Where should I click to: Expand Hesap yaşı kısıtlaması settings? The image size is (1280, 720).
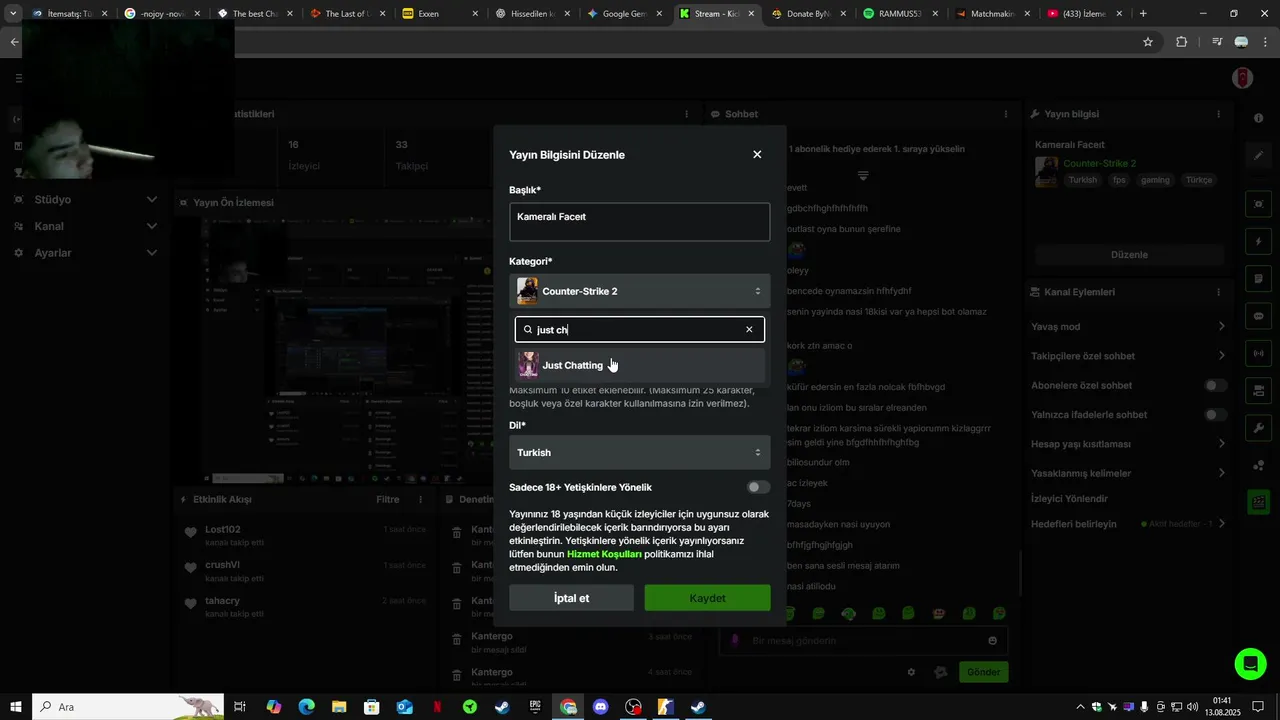(1221, 443)
